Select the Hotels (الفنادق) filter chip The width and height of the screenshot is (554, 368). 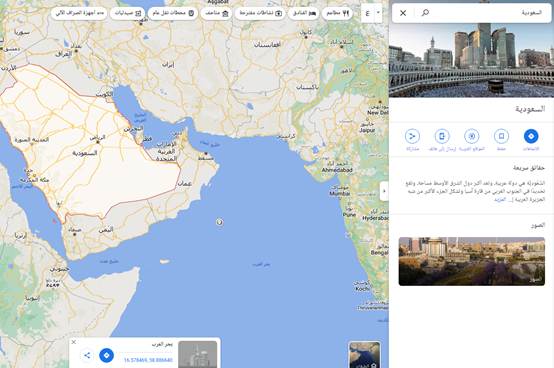(304, 13)
